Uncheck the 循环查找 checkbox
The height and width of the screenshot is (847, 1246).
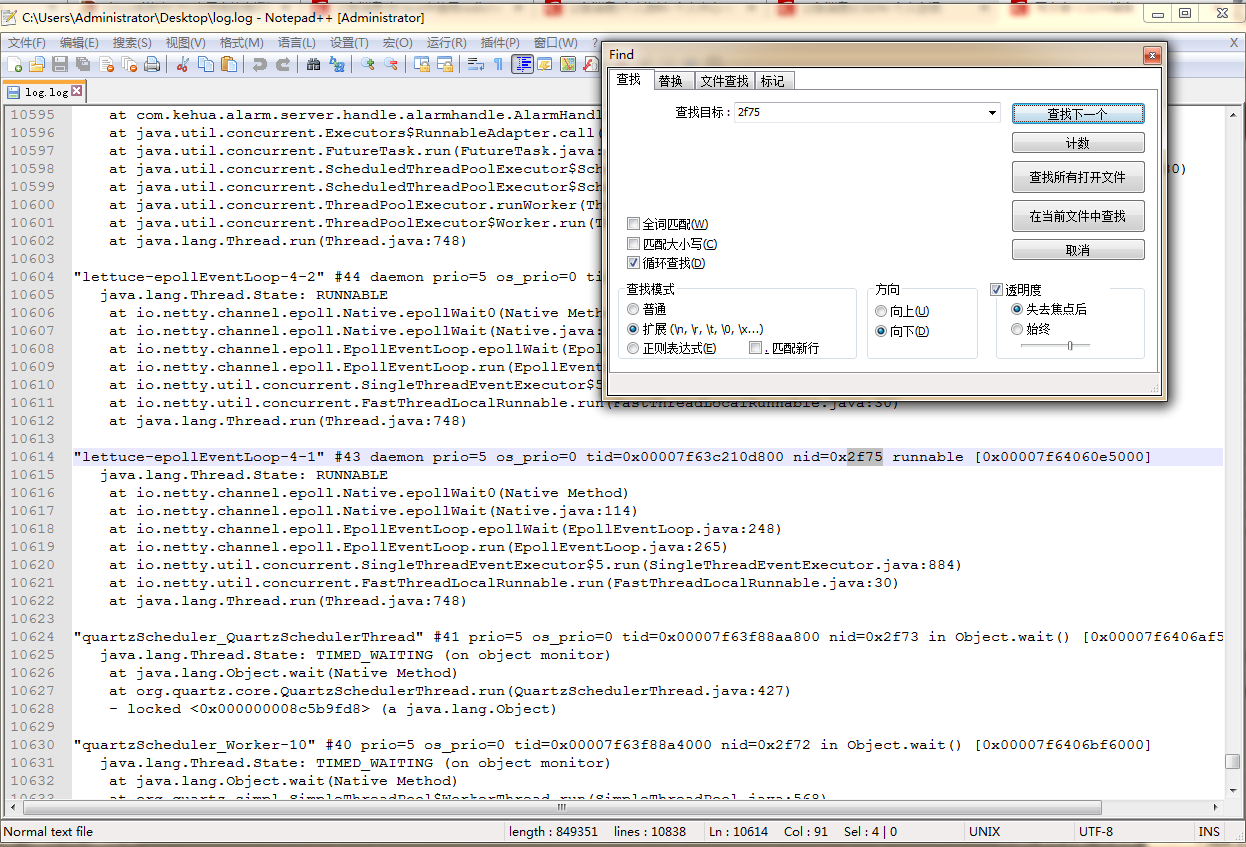[x=633, y=263]
